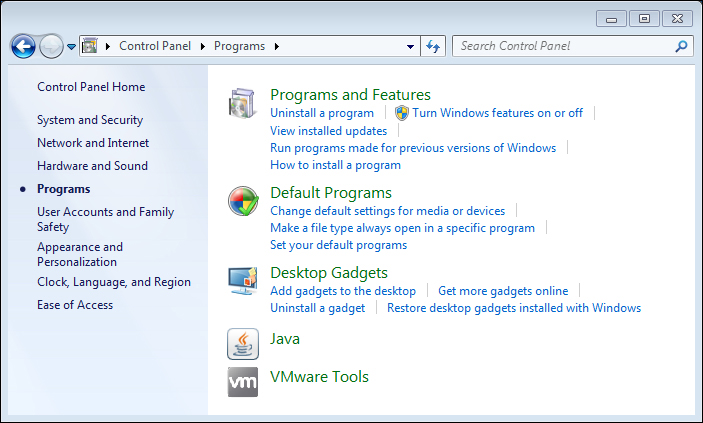
Task: Click the blue Back arrow button
Action: 23,46
